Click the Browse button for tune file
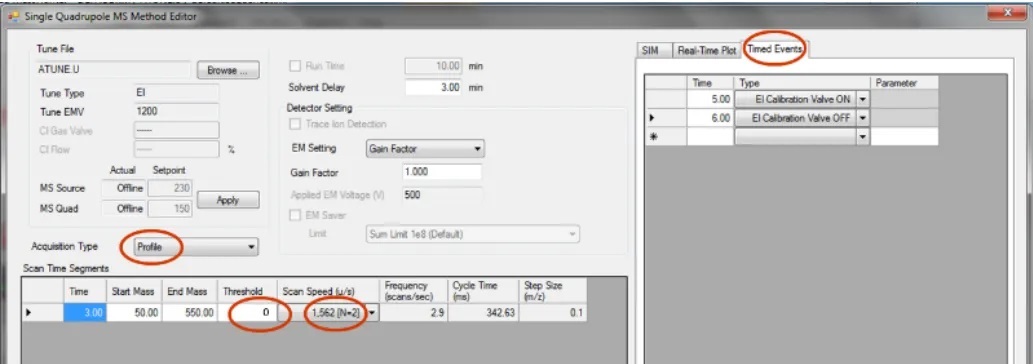This screenshot has height=364, width=1033. click(228, 70)
